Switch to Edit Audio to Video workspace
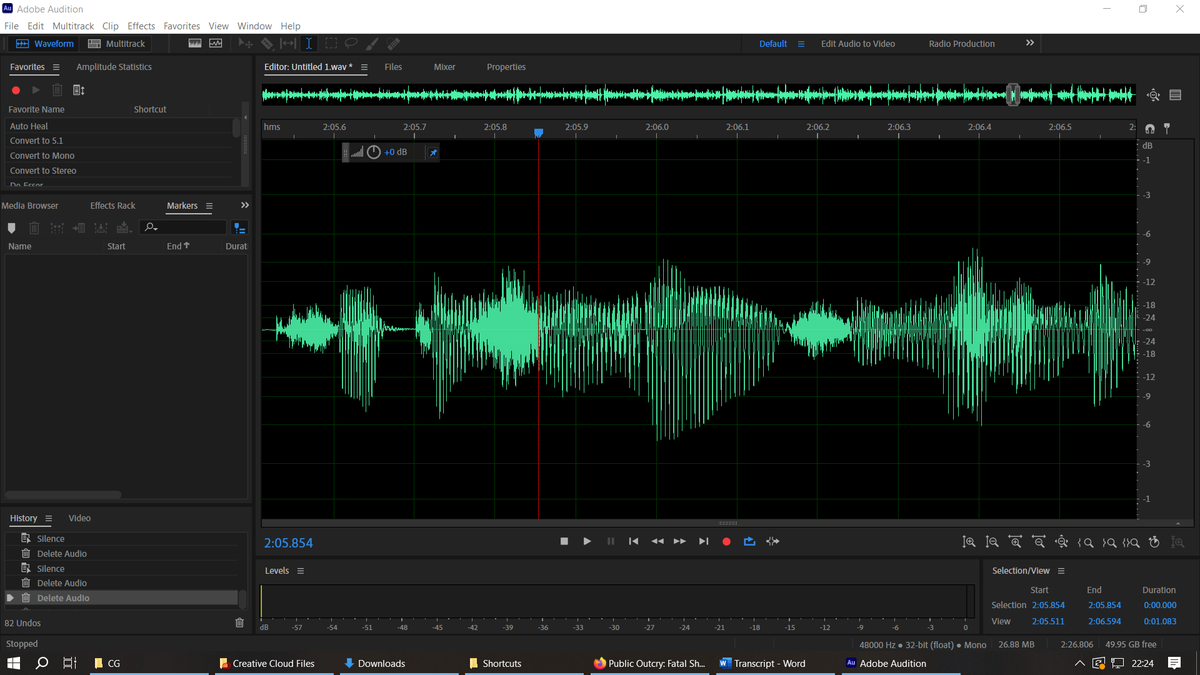This screenshot has width=1200, height=675. pos(858,44)
